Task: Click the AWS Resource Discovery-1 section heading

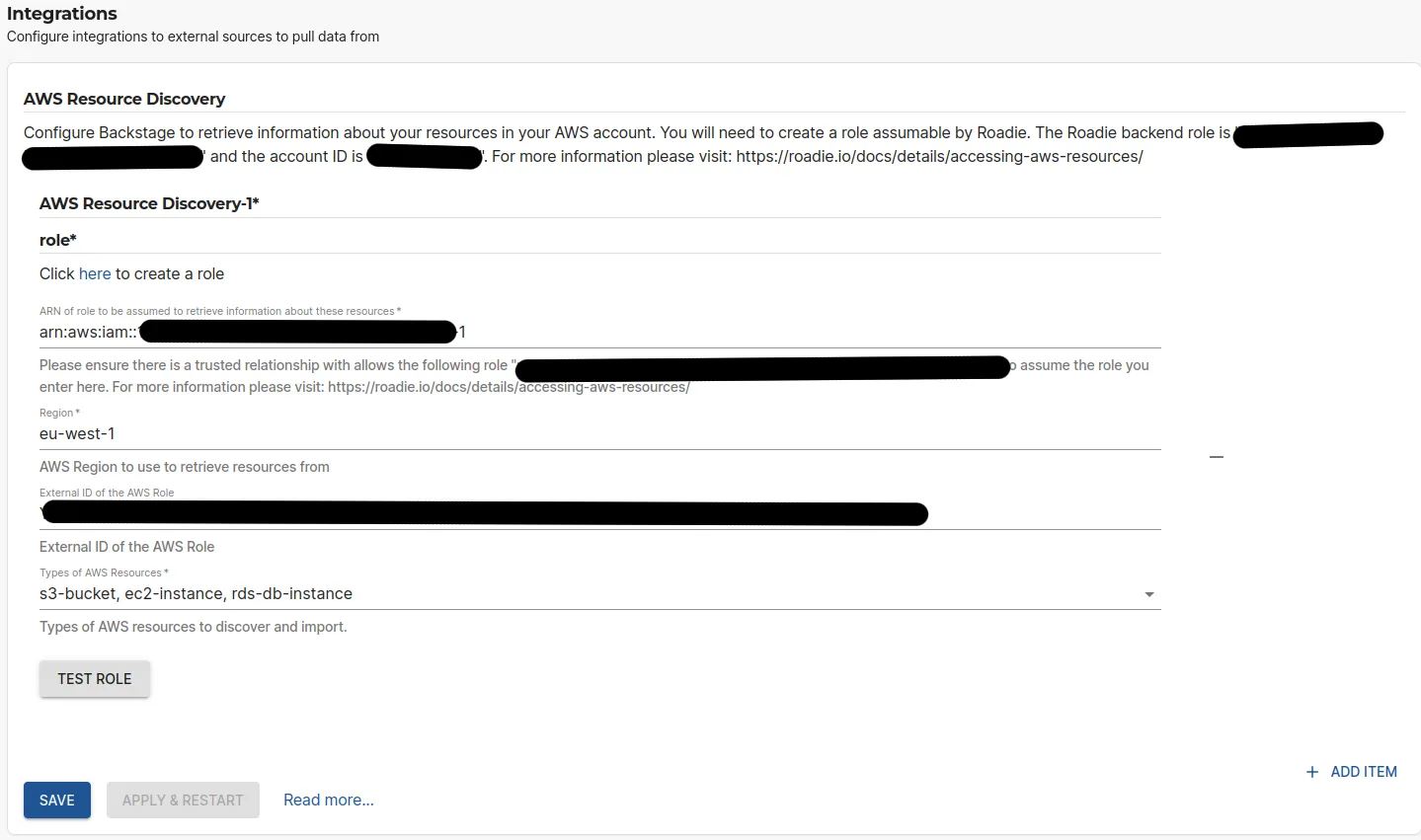Action: [x=148, y=203]
